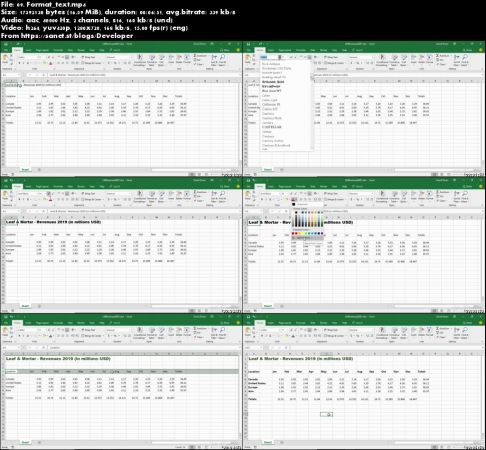Image resolution: width=486 pixels, height=450 pixels.
Task: Click Sort & Filter in the bottom-right frame
Action: 457,333
